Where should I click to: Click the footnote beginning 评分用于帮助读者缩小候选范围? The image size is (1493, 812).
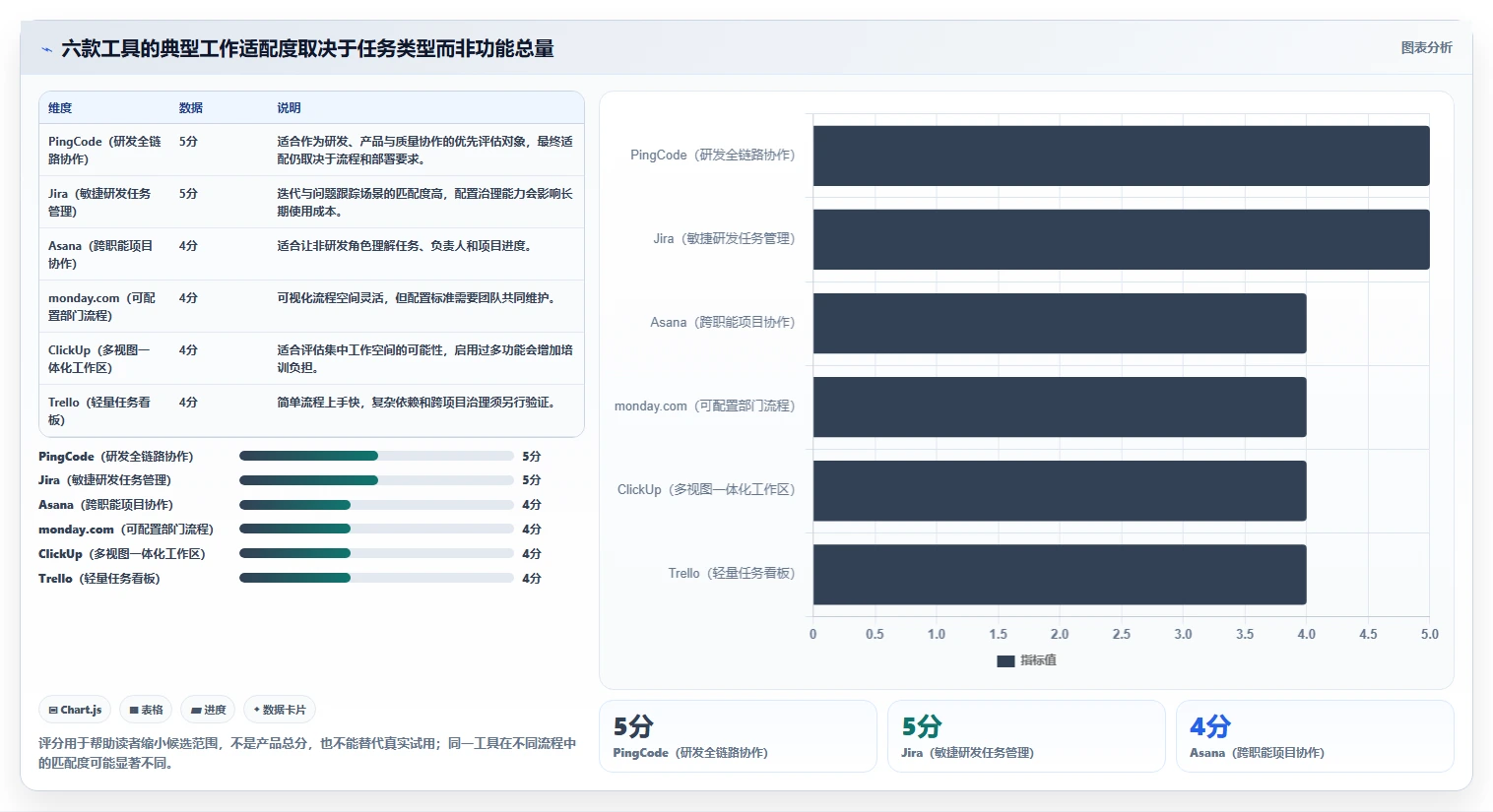307,753
